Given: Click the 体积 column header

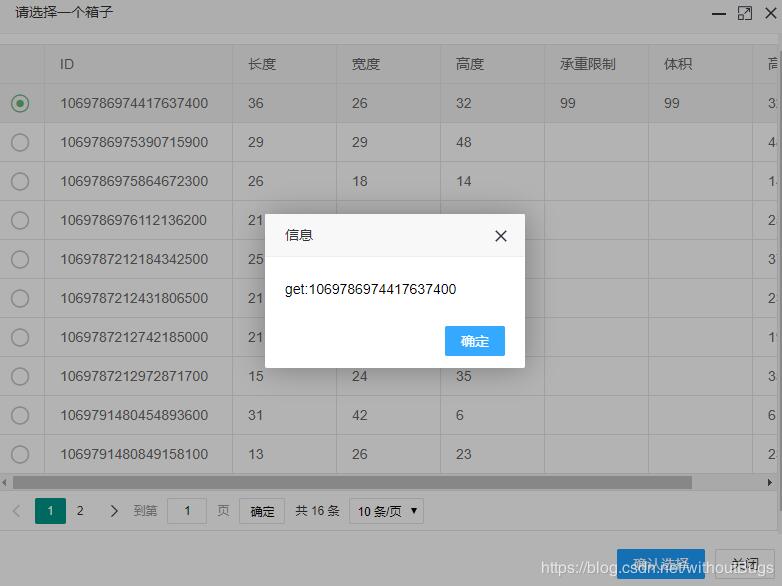Looking at the screenshot, I should tap(678, 64).
